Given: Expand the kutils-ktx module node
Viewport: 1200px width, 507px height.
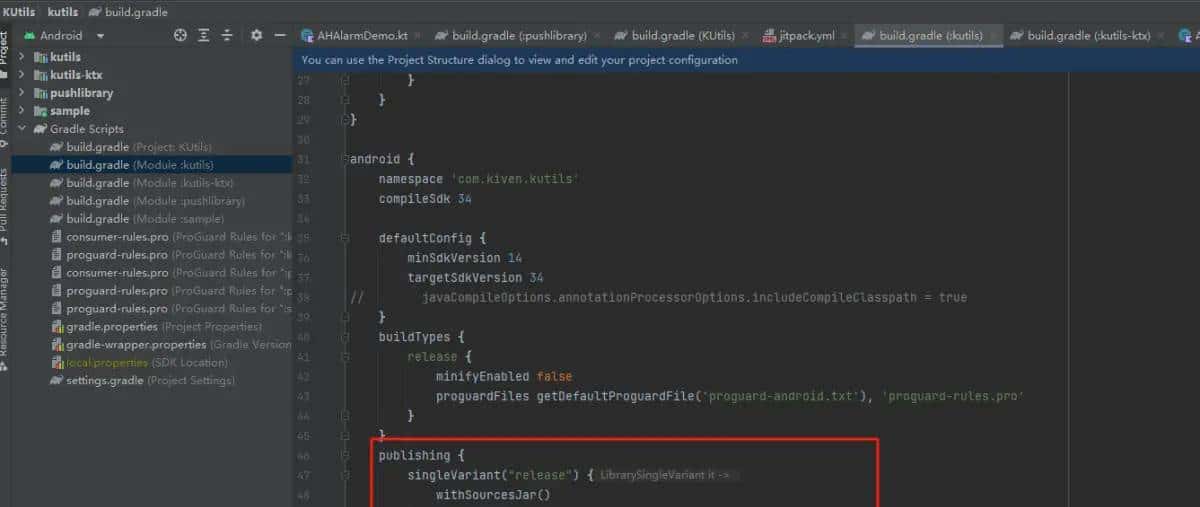Looking at the screenshot, I should click(22, 75).
